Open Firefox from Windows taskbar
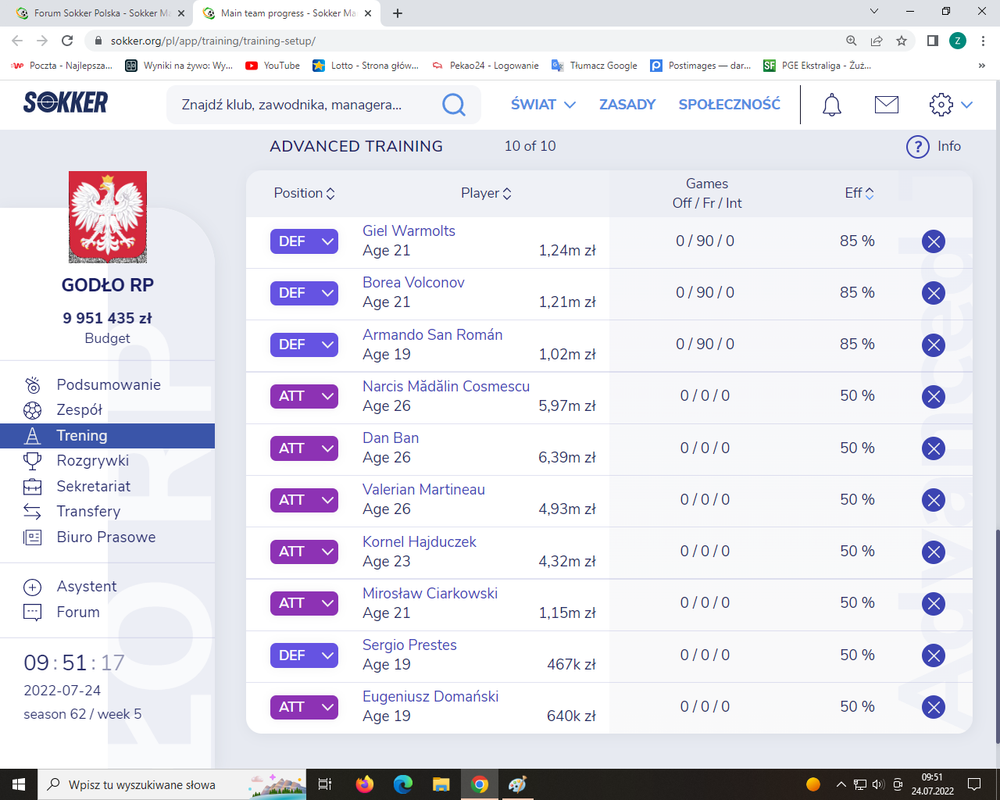This screenshot has height=800, width=1000. (x=365, y=784)
